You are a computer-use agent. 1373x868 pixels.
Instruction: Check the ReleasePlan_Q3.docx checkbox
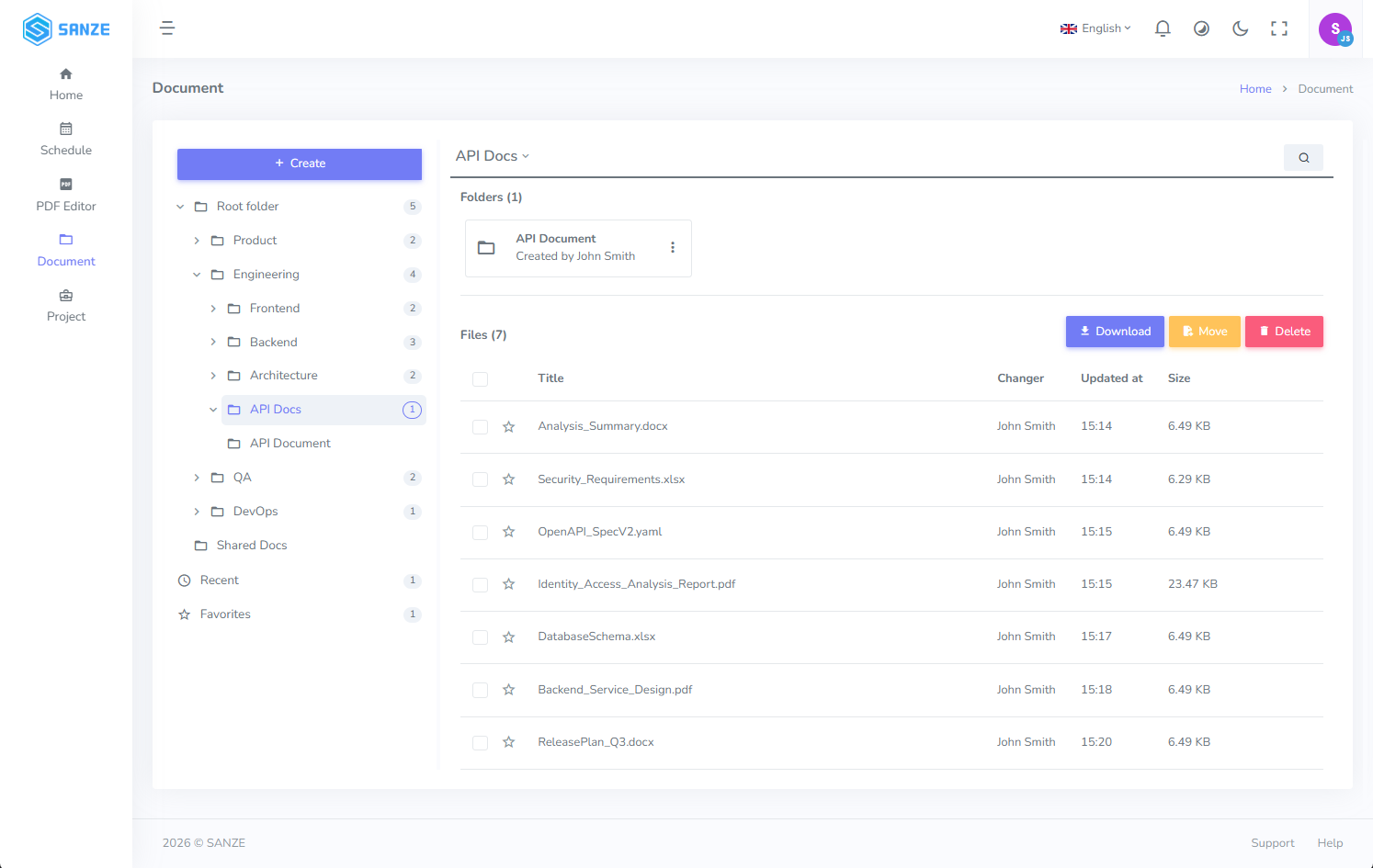click(x=480, y=742)
